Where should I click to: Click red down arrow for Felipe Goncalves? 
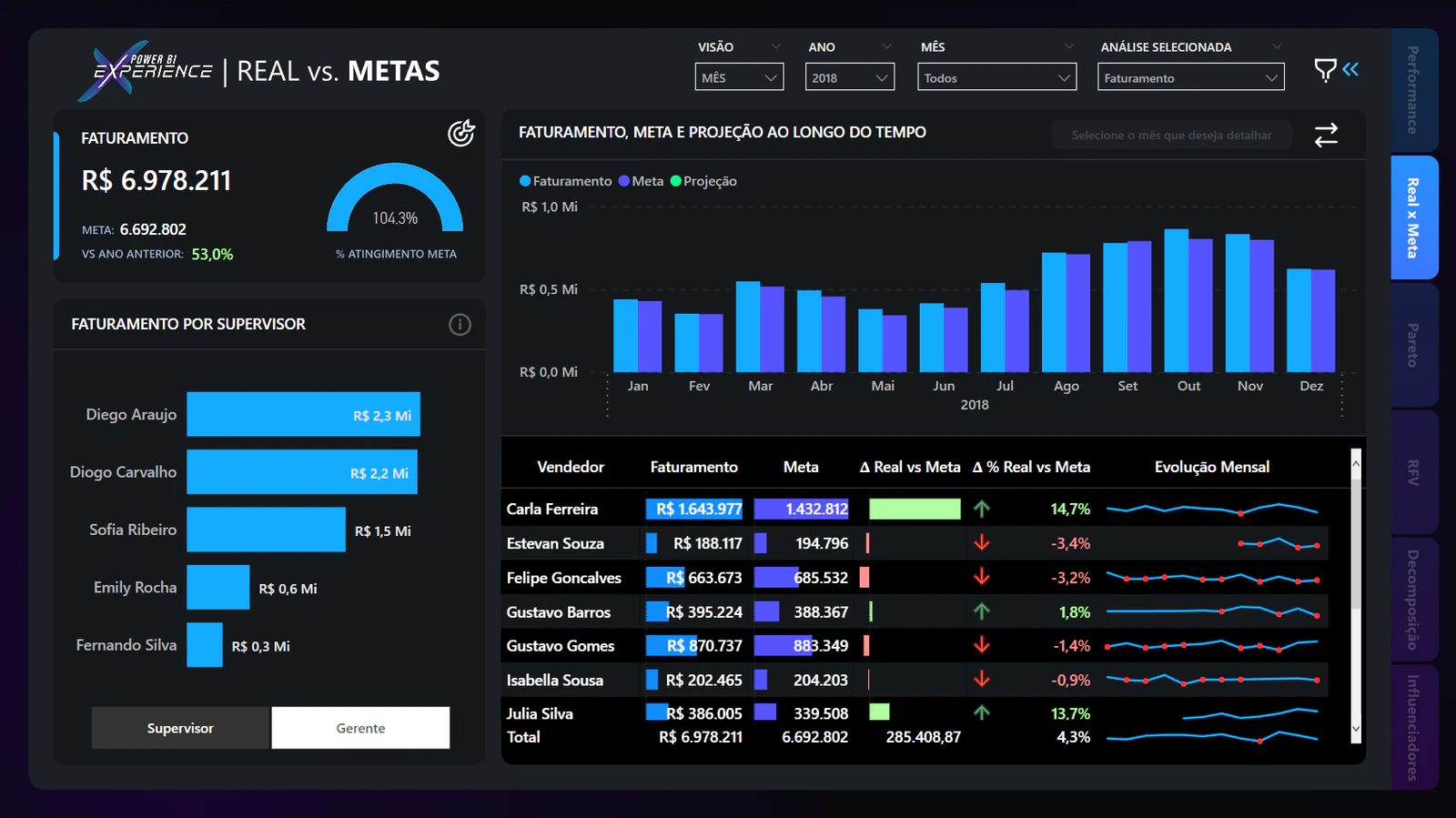pos(981,577)
